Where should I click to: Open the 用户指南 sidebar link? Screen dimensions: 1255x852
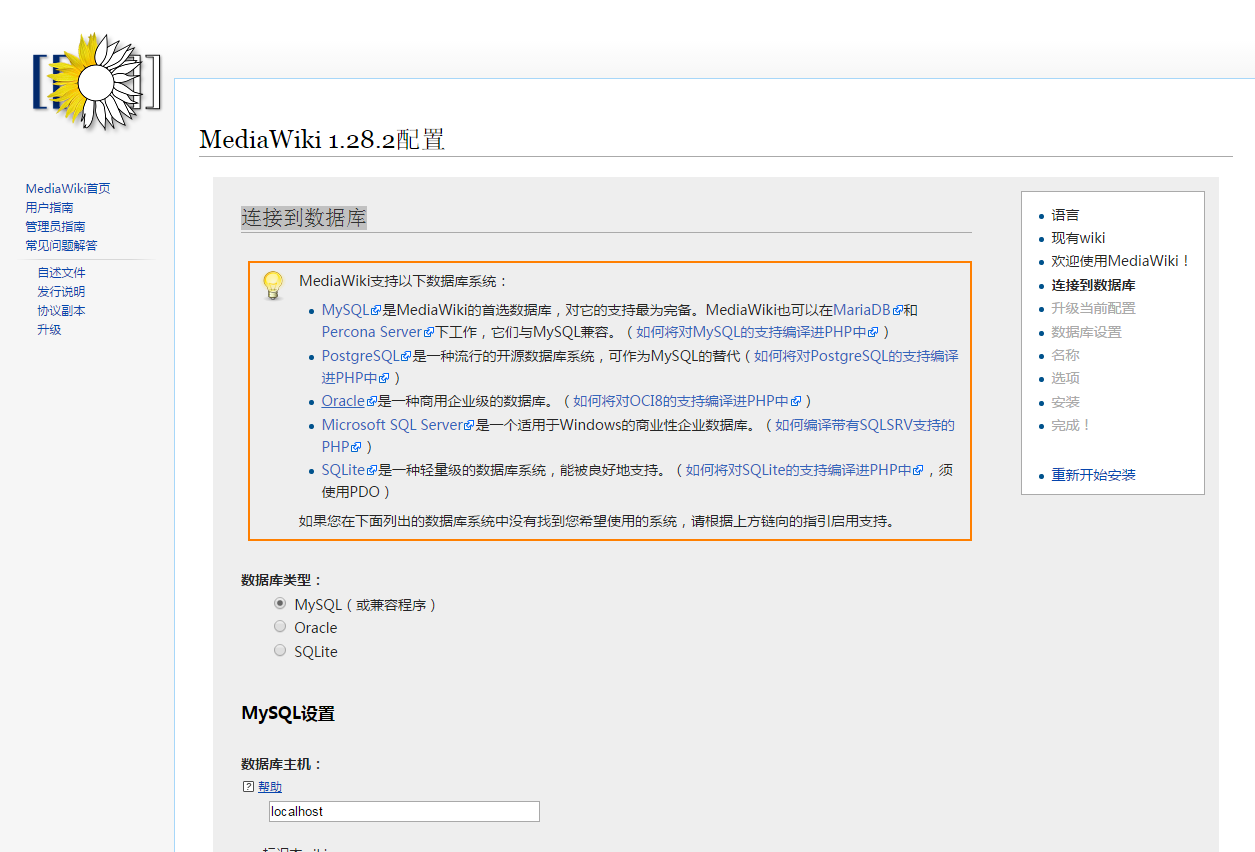pyautogui.click(x=49, y=207)
